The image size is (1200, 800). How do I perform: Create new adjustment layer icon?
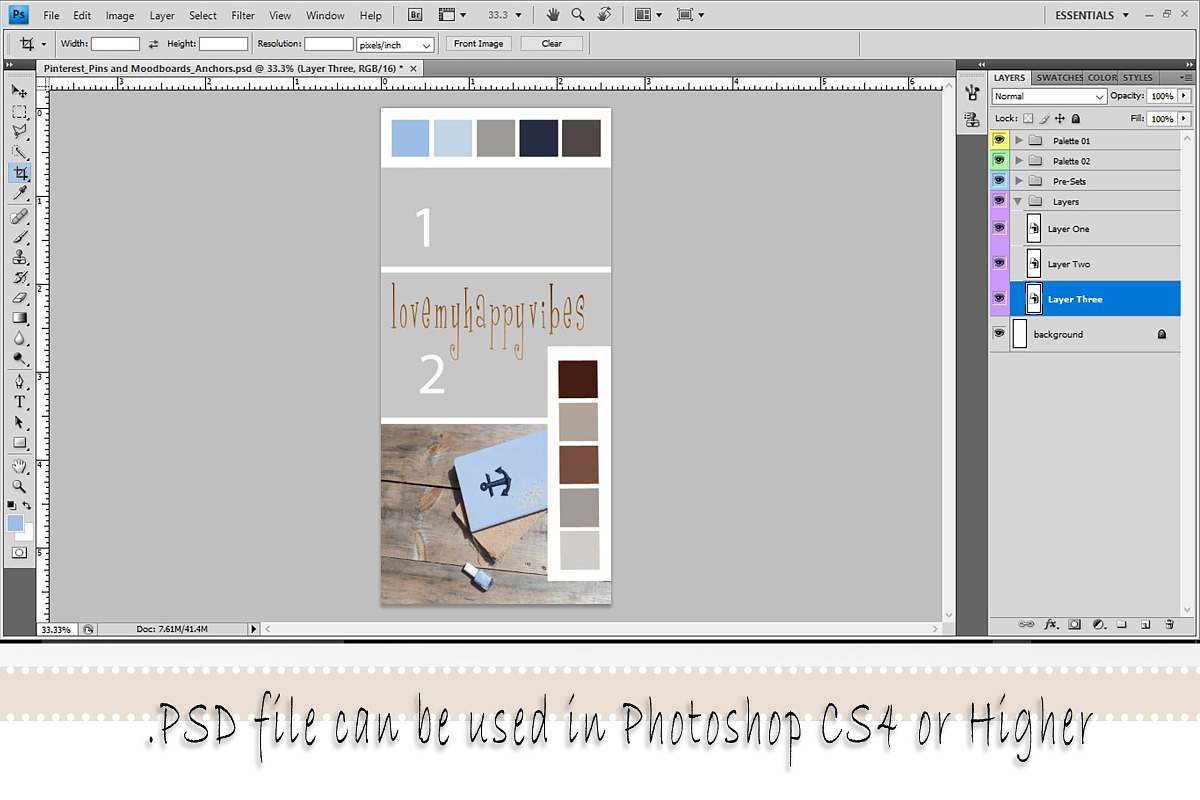coord(1099,624)
